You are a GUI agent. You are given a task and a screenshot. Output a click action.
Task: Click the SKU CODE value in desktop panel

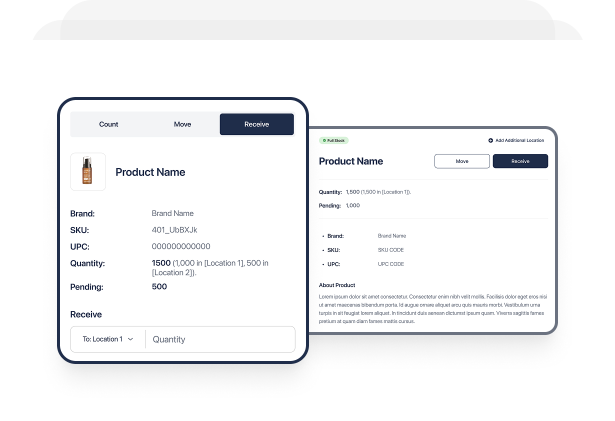[x=391, y=249]
